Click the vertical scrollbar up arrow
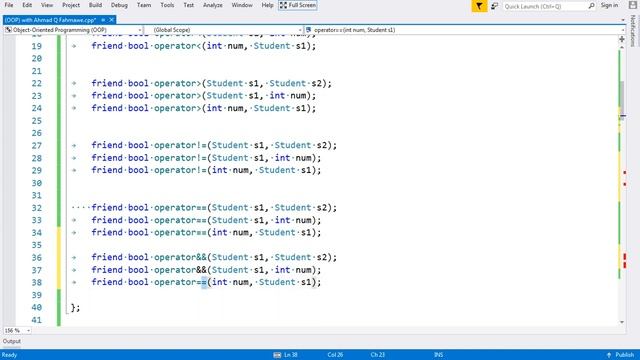Viewport: 640px width, 360px height. tap(622, 47)
